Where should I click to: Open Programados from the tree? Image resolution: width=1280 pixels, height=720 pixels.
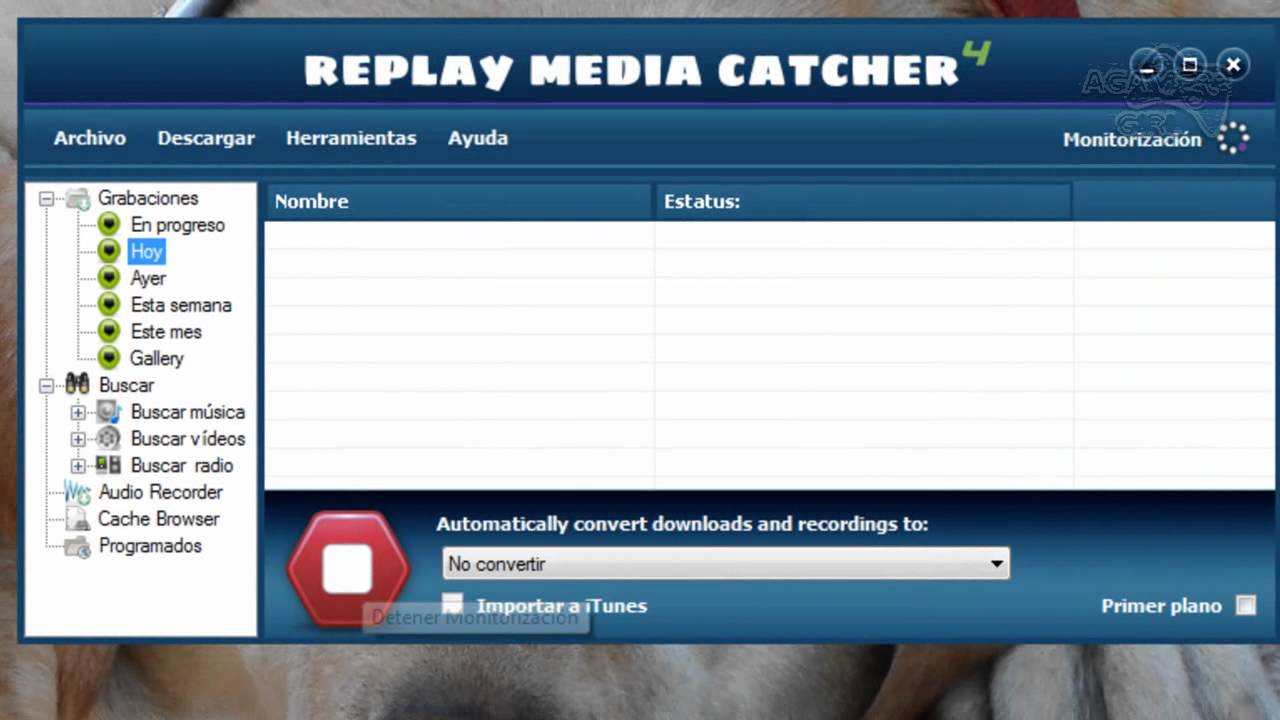150,546
